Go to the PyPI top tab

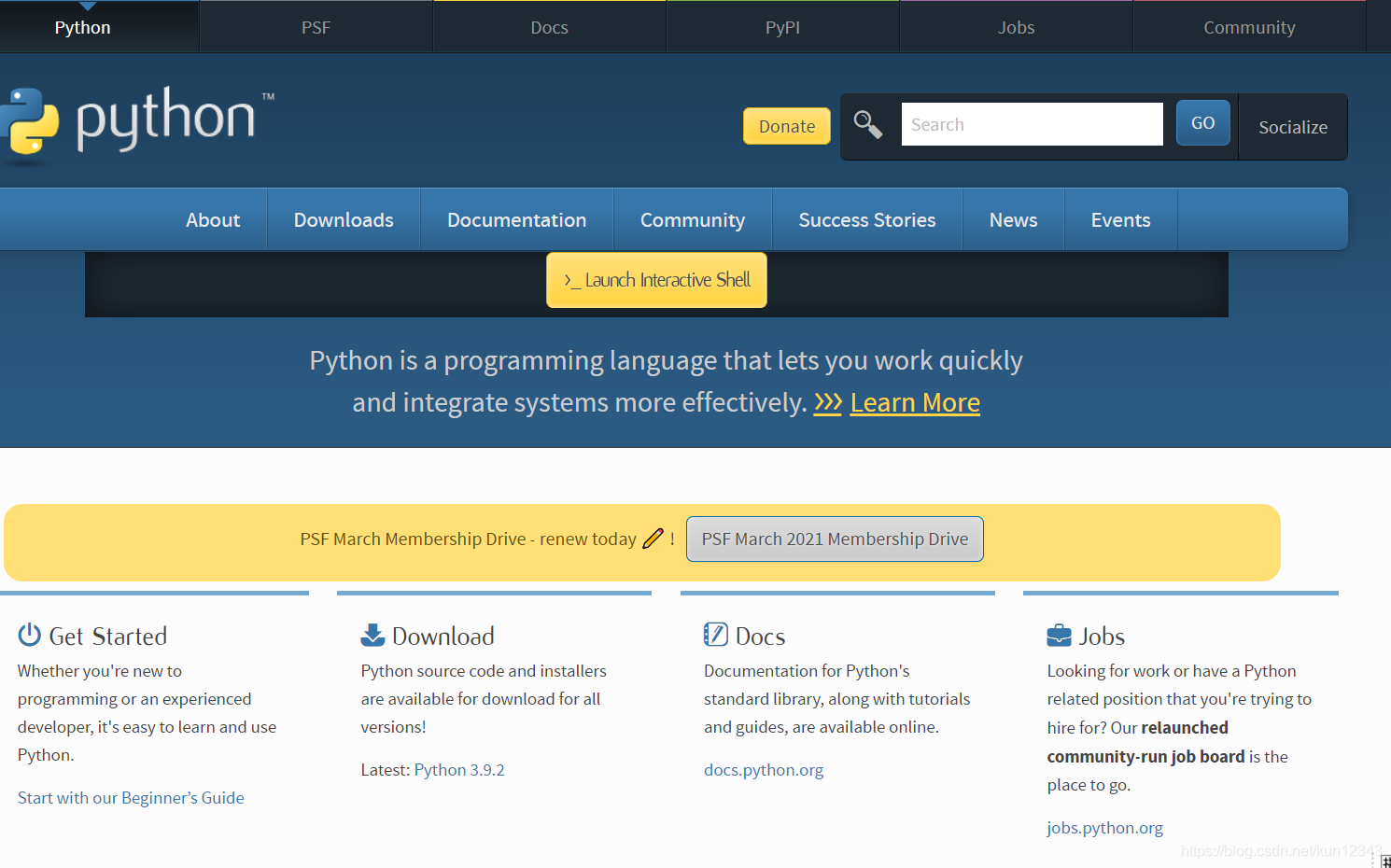[x=783, y=27]
